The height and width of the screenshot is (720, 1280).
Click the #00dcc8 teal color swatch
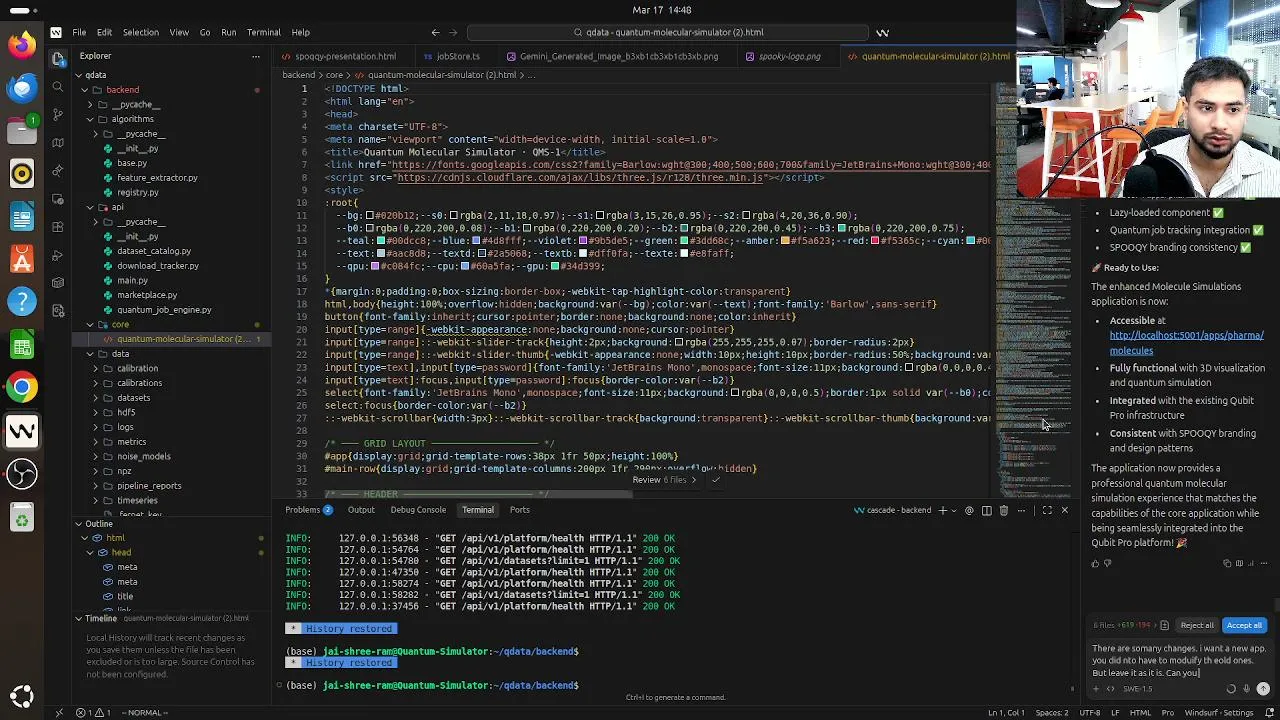(379, 241)
